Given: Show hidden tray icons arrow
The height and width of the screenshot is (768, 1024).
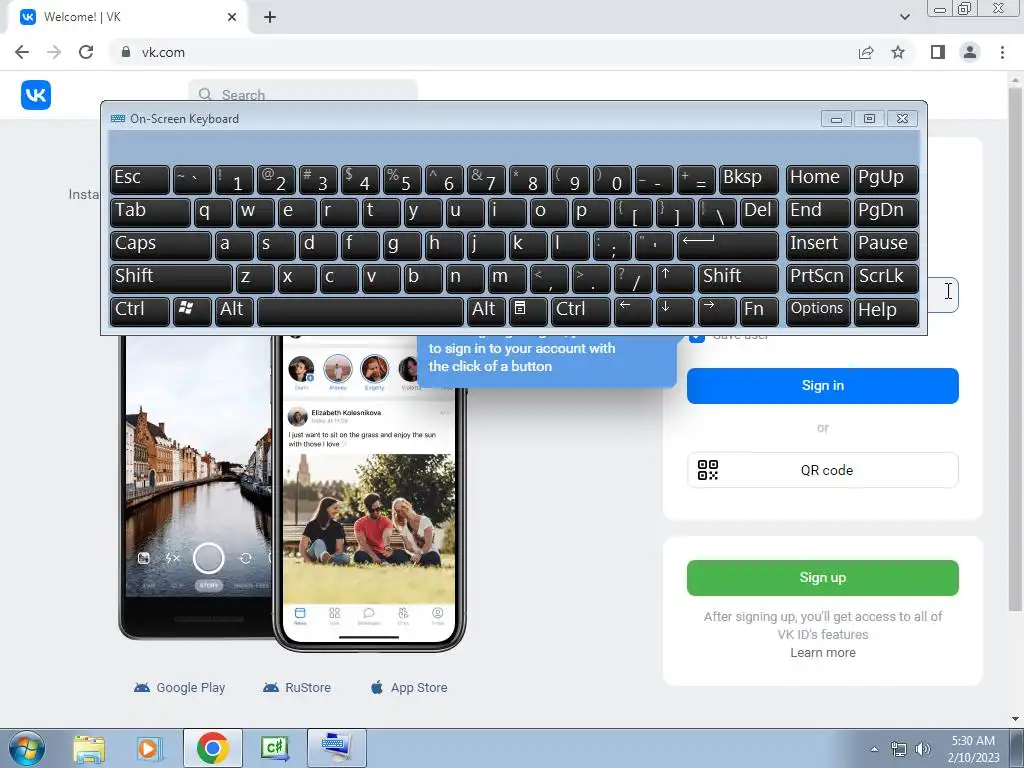Looking at the screenshot, I should coord(874,749).
